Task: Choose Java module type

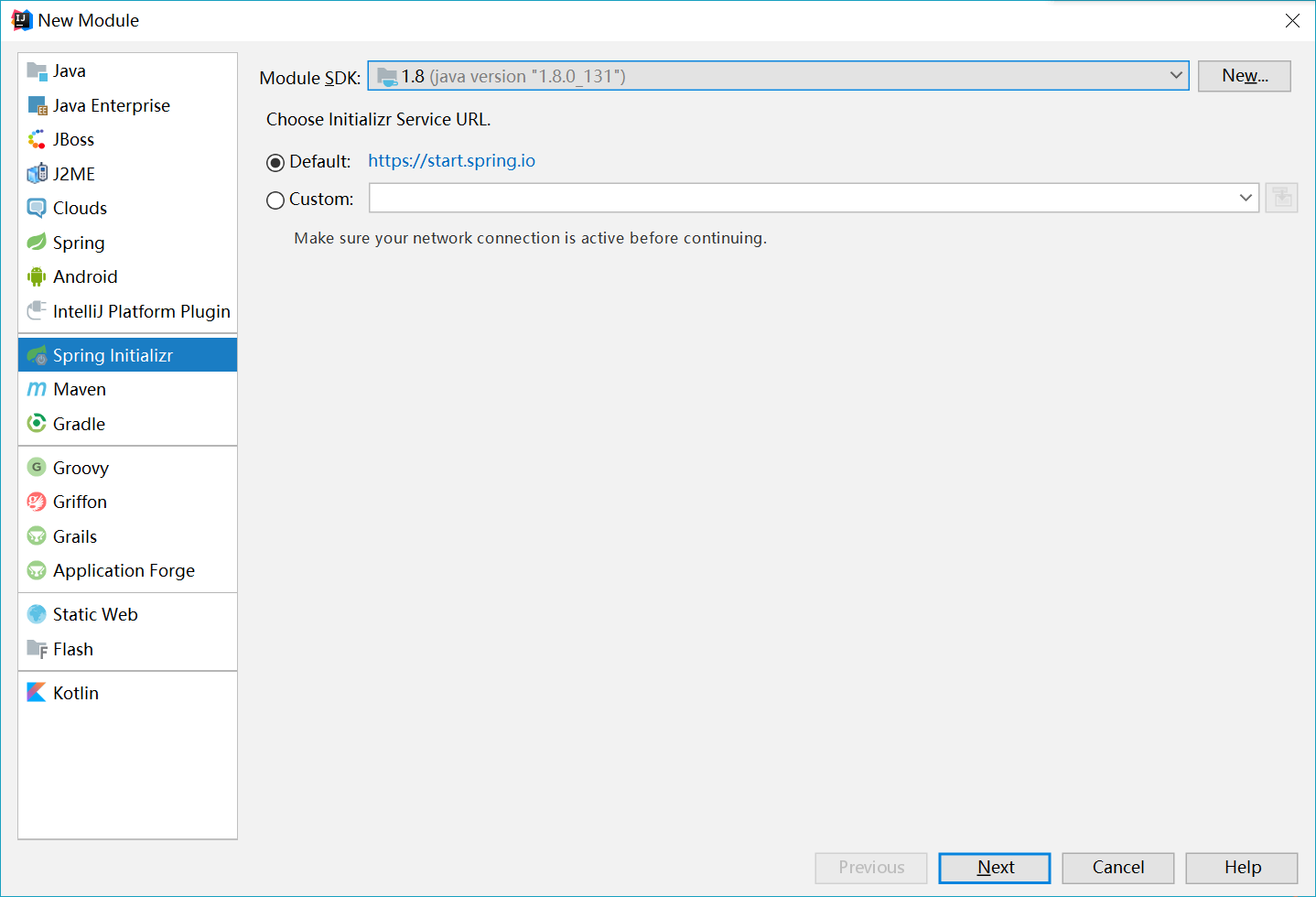Action: [127, 71]
